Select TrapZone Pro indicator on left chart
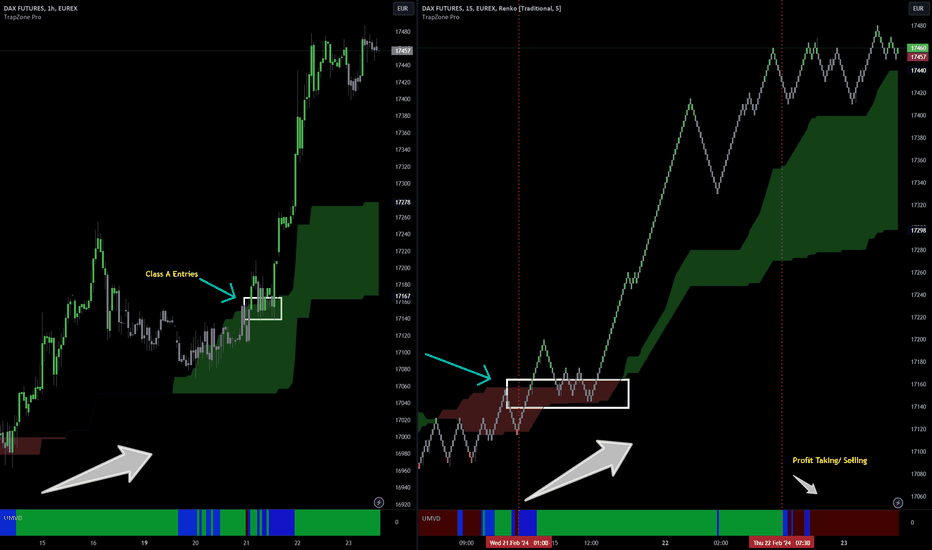The width and height of the screenshot is (932, 550). point(23,17)
